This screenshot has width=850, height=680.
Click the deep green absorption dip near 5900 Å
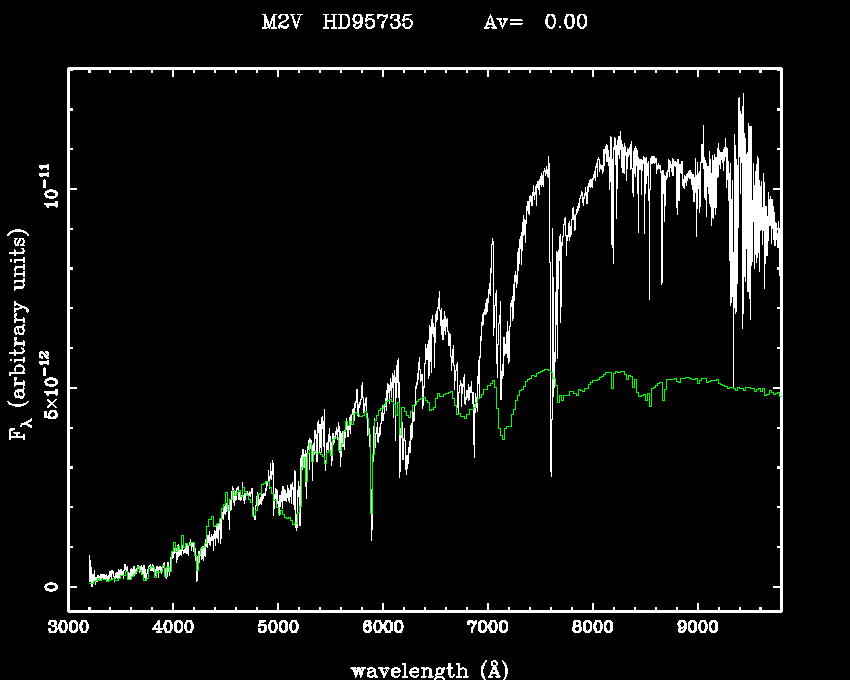coord(372,510)
